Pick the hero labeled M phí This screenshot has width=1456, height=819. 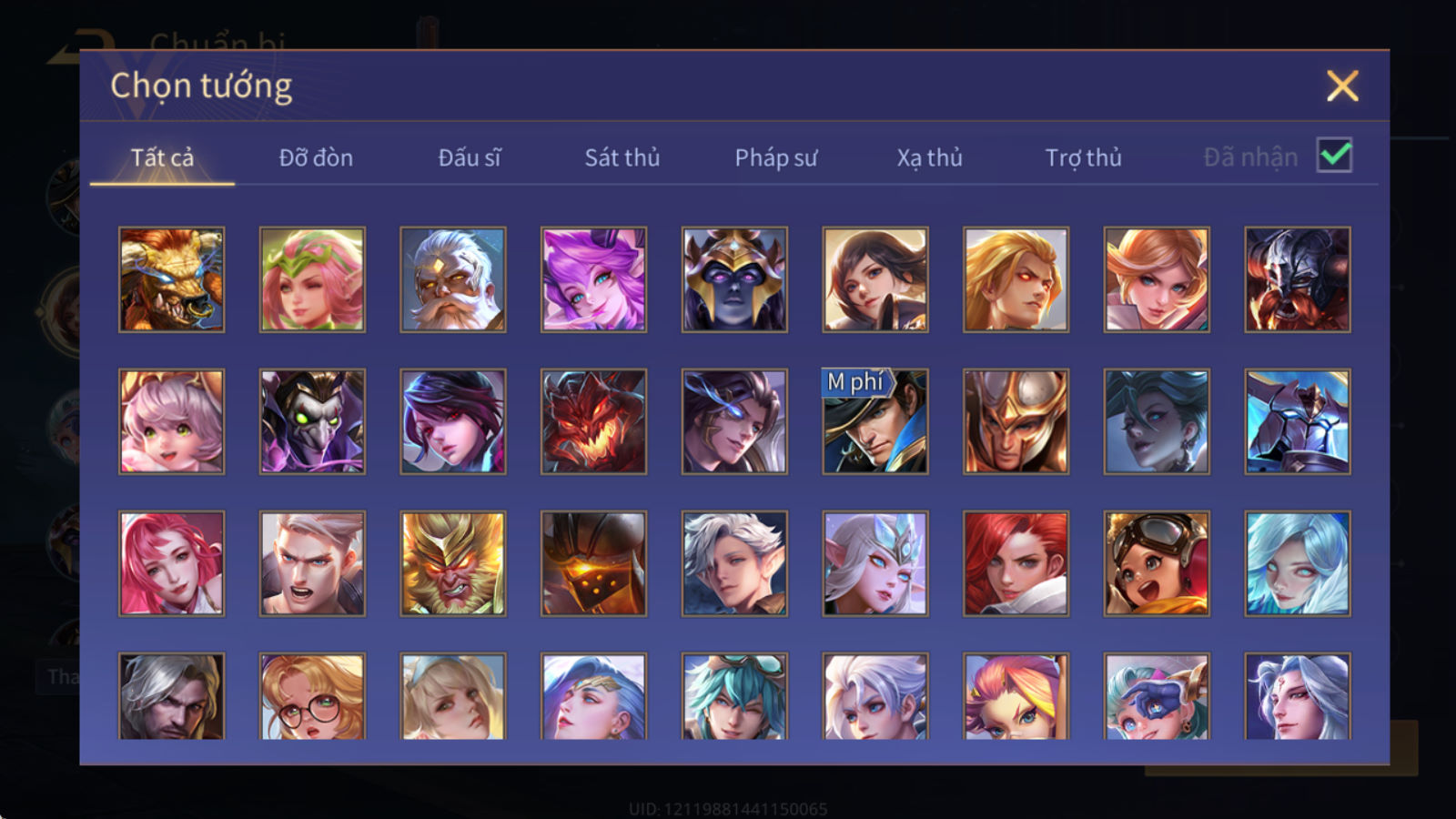[x=875, y=421]
